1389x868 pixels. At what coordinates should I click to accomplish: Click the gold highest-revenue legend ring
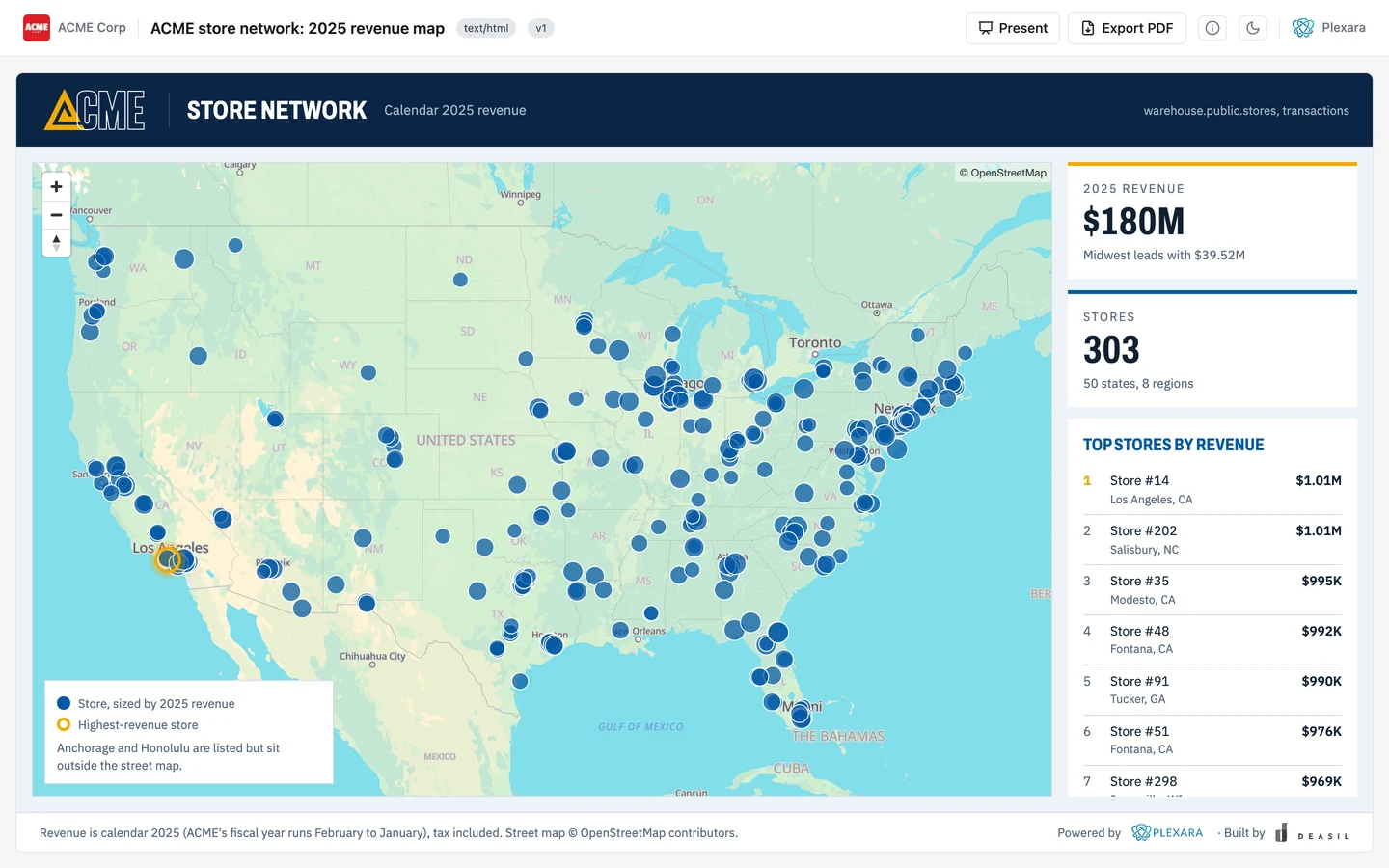tap(64, 724)
